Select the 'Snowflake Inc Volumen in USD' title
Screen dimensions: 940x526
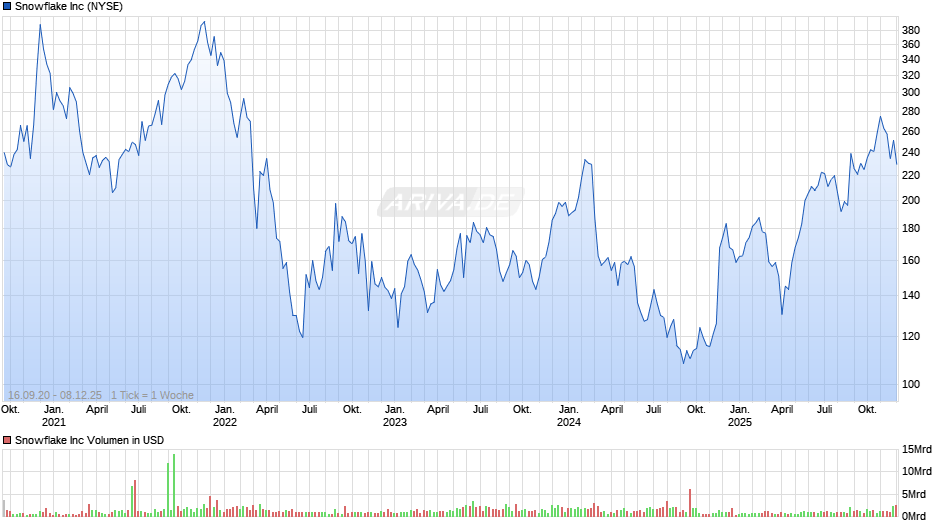pyautogui.click(x=89, y=440)
